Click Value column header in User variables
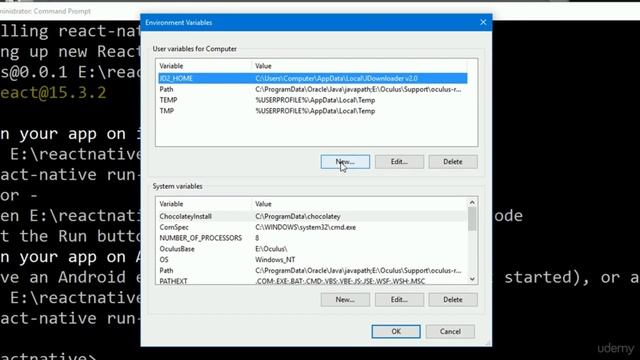 pos(359,66)
